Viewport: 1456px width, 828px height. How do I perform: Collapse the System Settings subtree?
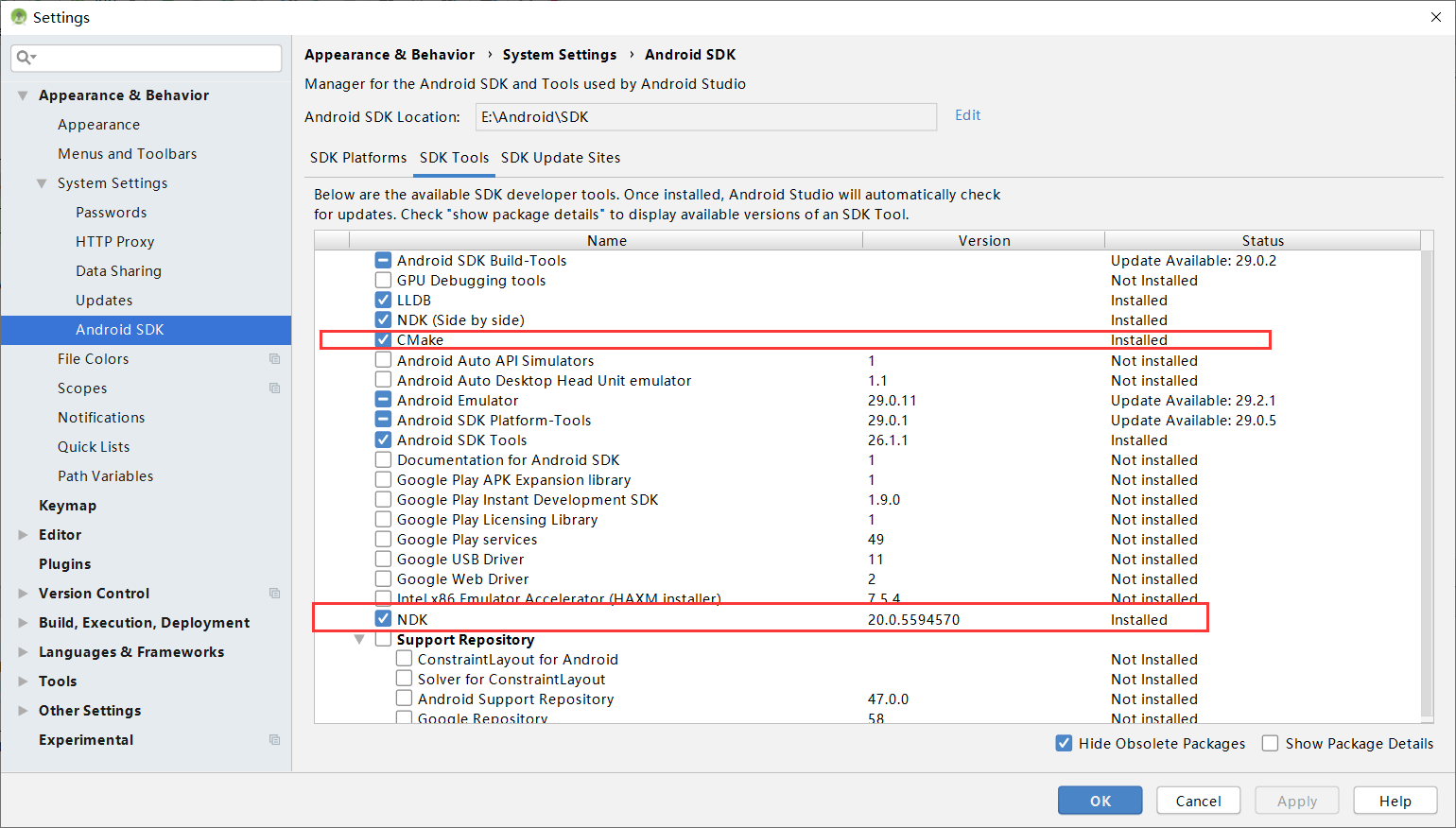click(42, 183)
